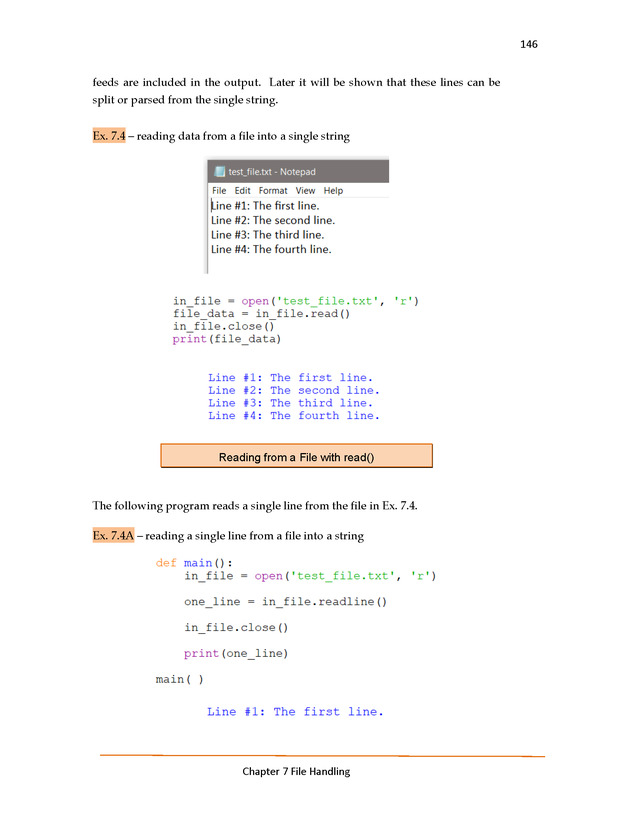Screen dimensions: 630x815
Task: Click 'Line #2: The second line.' in Notepad
Action: point(273,220)
